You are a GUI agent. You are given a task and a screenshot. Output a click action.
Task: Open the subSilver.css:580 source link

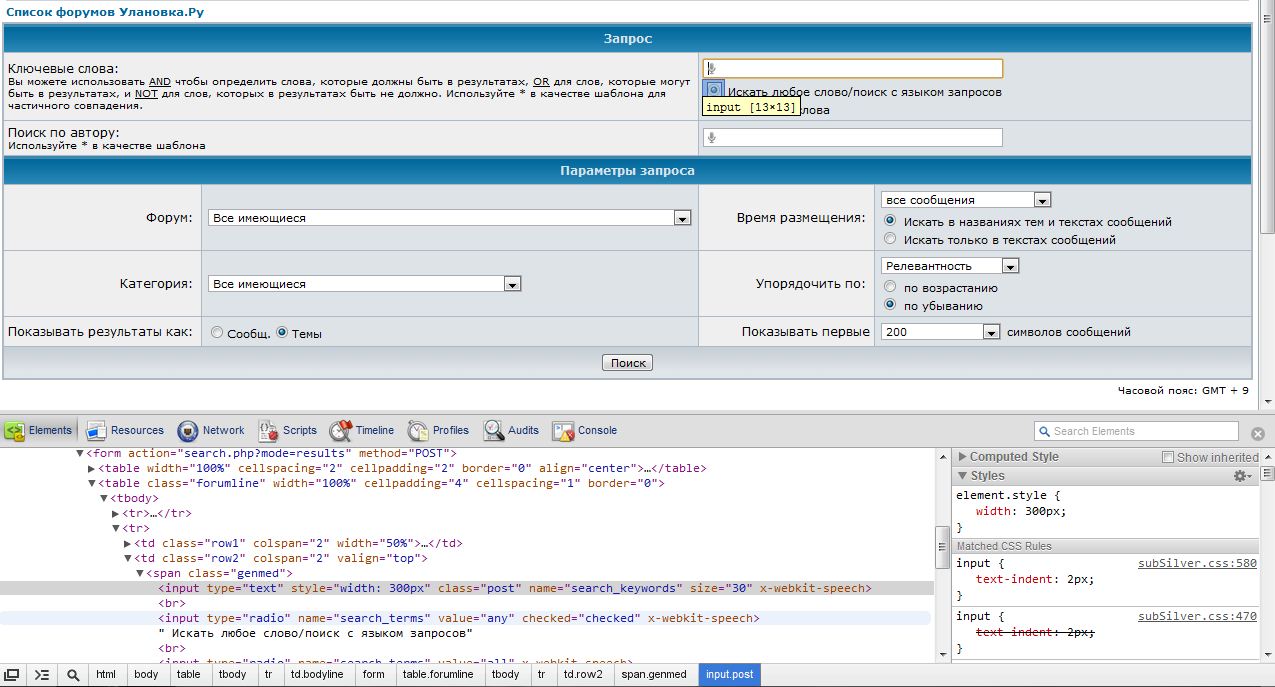tap(1196, 563)
